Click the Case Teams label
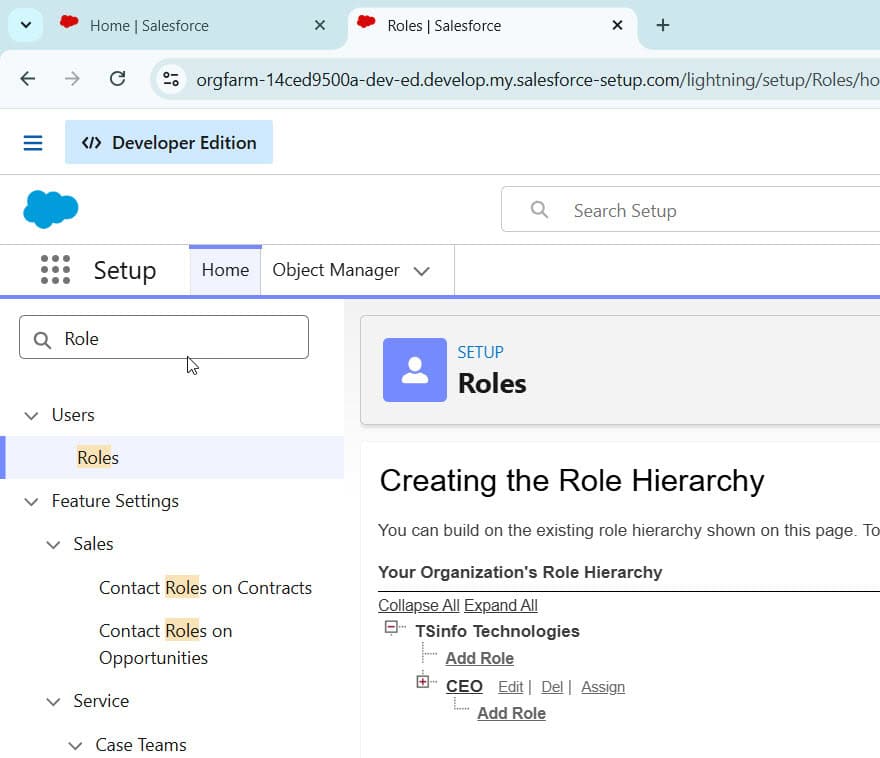This screenshot has height=758, width=880. coord(141,745)
